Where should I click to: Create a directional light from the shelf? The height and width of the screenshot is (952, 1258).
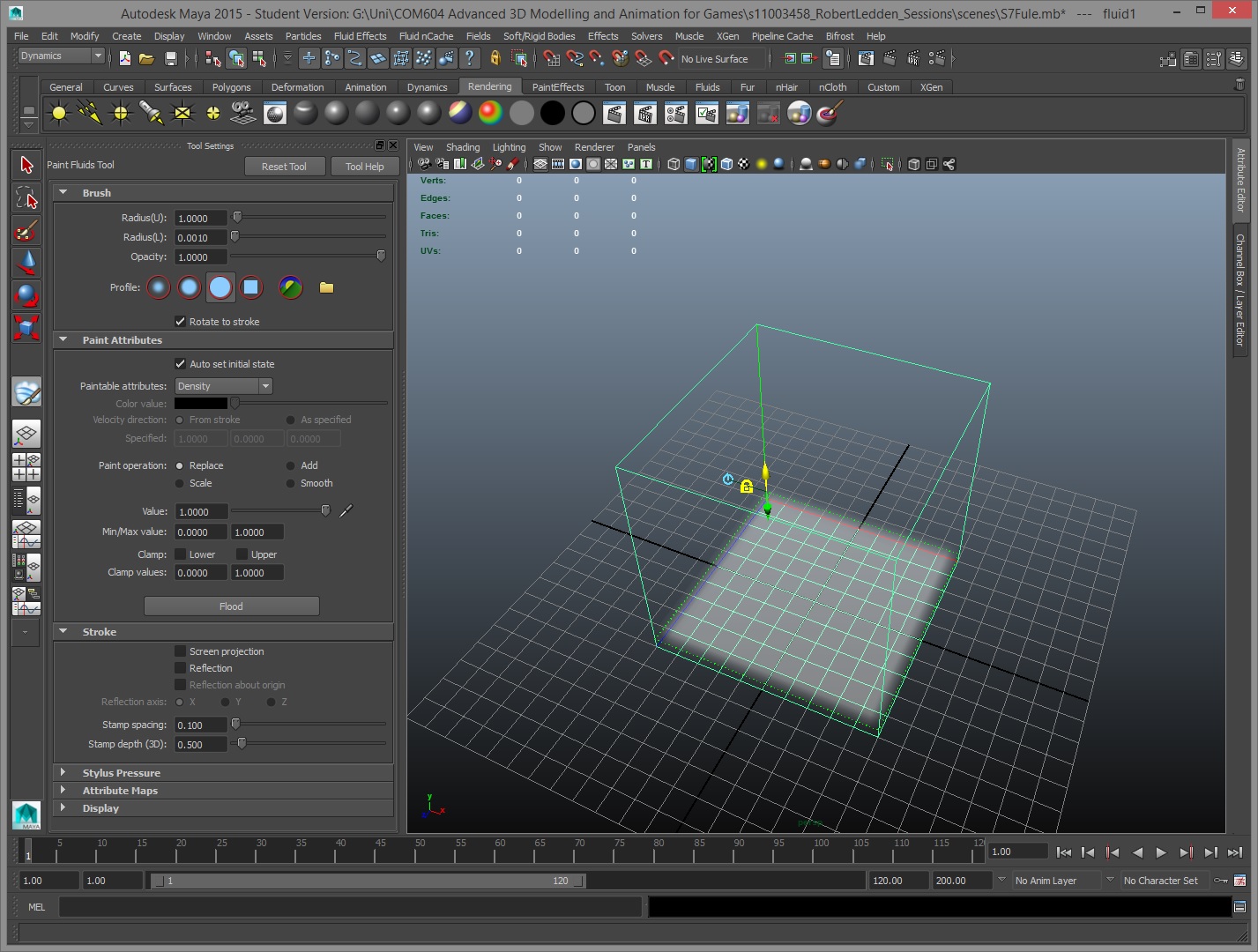tap(90, 113)
